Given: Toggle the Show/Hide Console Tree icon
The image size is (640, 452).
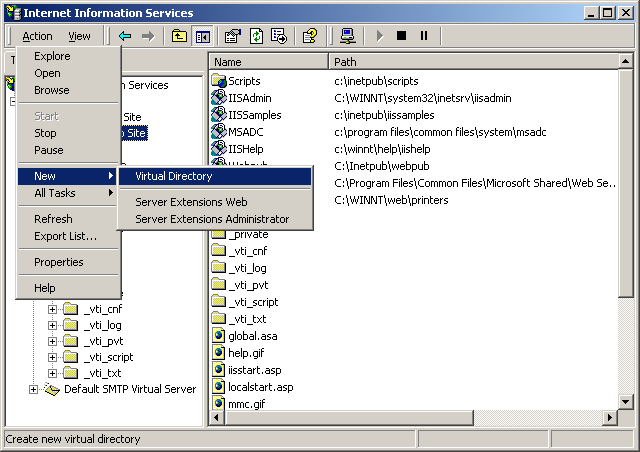Looking at the screenshot, I should click(x=203, y=36).
